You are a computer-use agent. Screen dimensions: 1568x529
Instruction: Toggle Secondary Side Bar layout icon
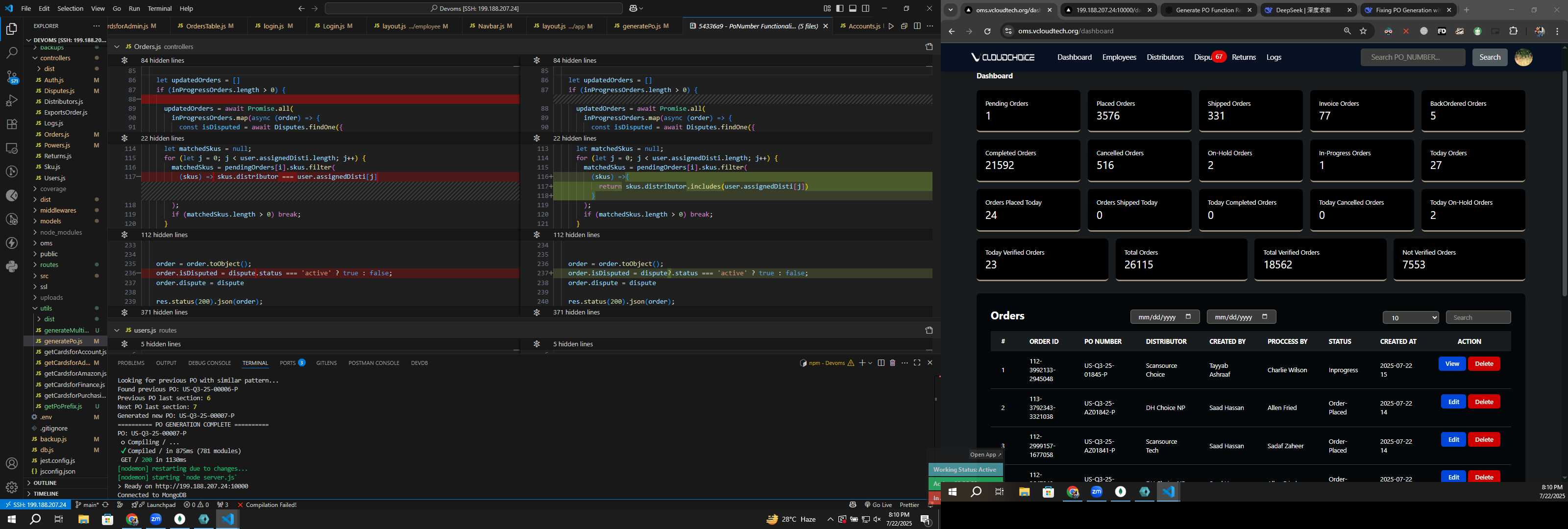(x=865, y=8)
